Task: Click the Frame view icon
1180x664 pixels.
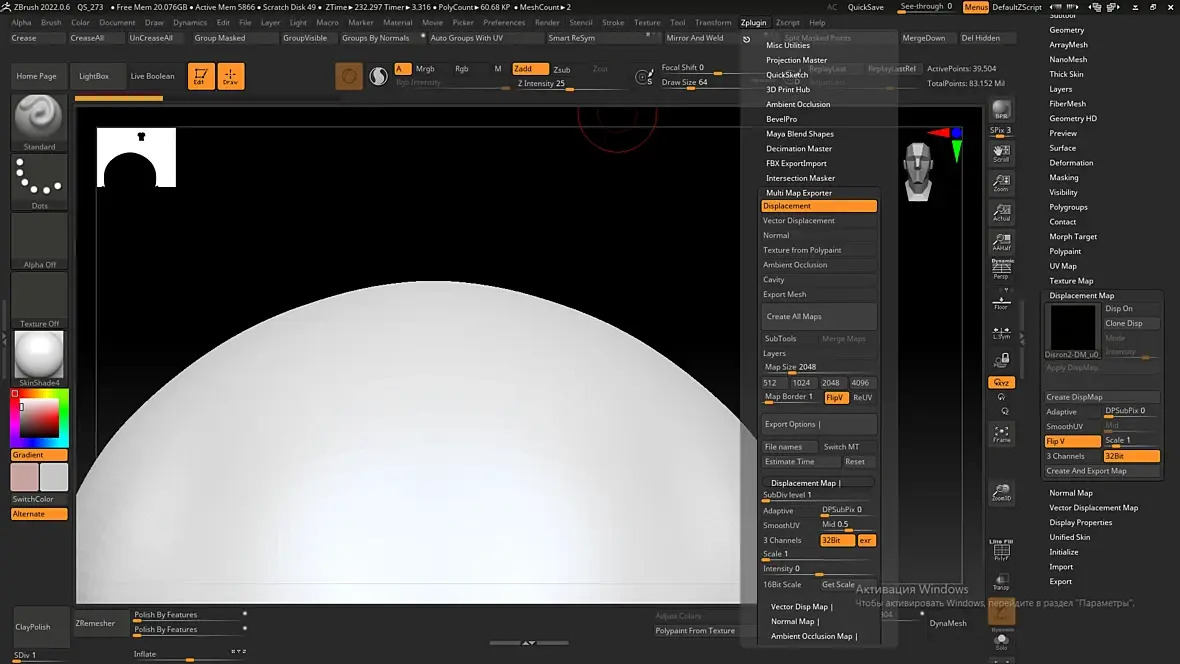Action: pos(1001,434)
